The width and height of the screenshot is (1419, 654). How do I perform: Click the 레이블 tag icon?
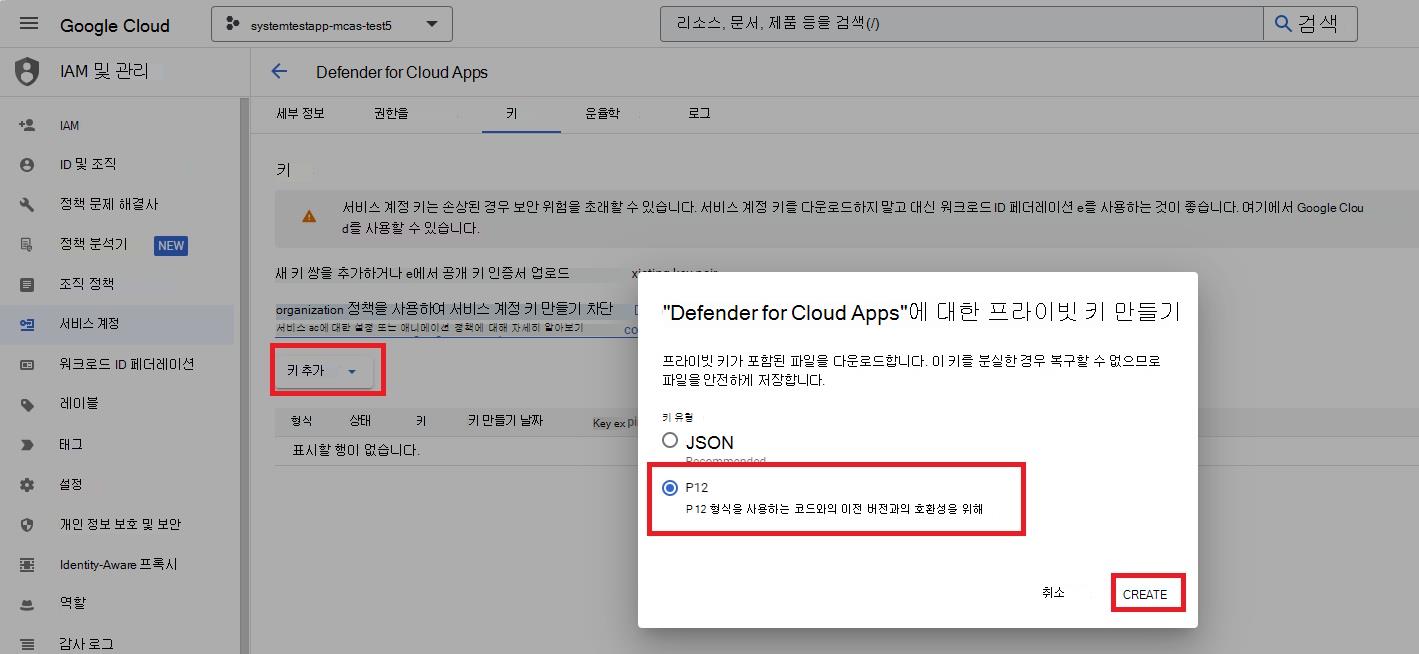[27, 404]
